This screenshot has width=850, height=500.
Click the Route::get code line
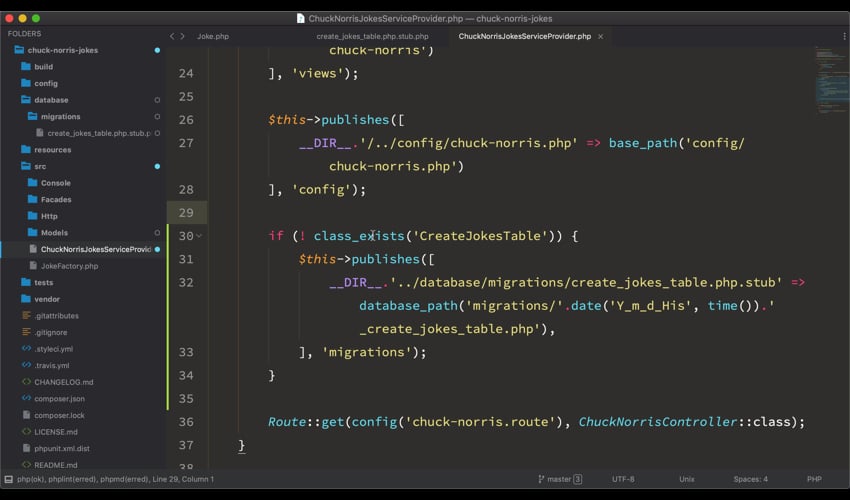[x=536, y=422]
